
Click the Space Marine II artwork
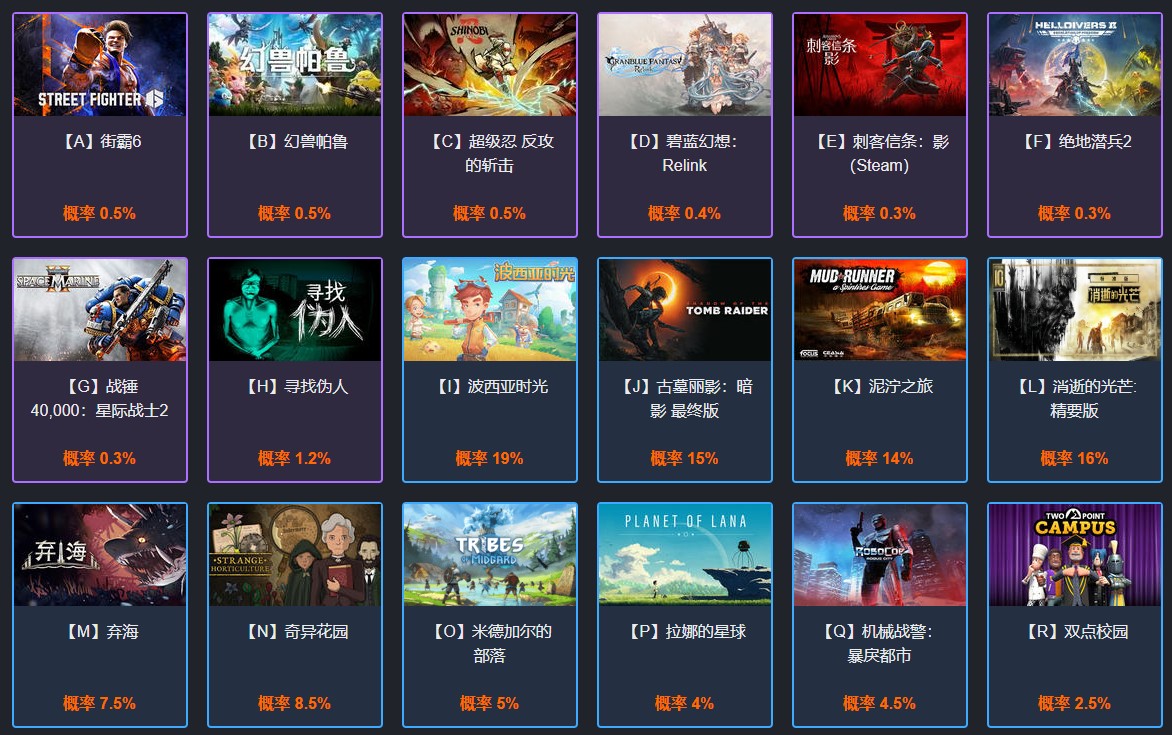100,310
